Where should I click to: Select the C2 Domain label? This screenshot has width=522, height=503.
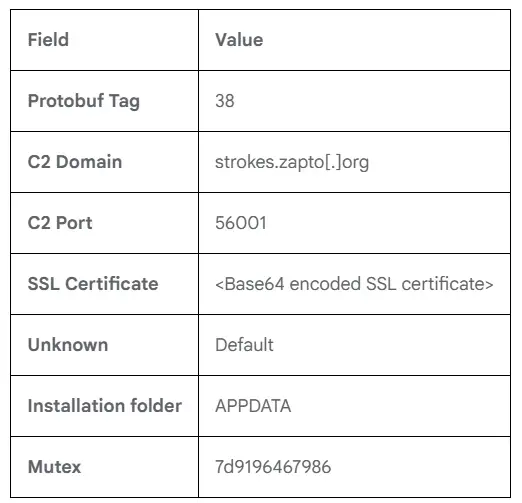click(75, 162)
